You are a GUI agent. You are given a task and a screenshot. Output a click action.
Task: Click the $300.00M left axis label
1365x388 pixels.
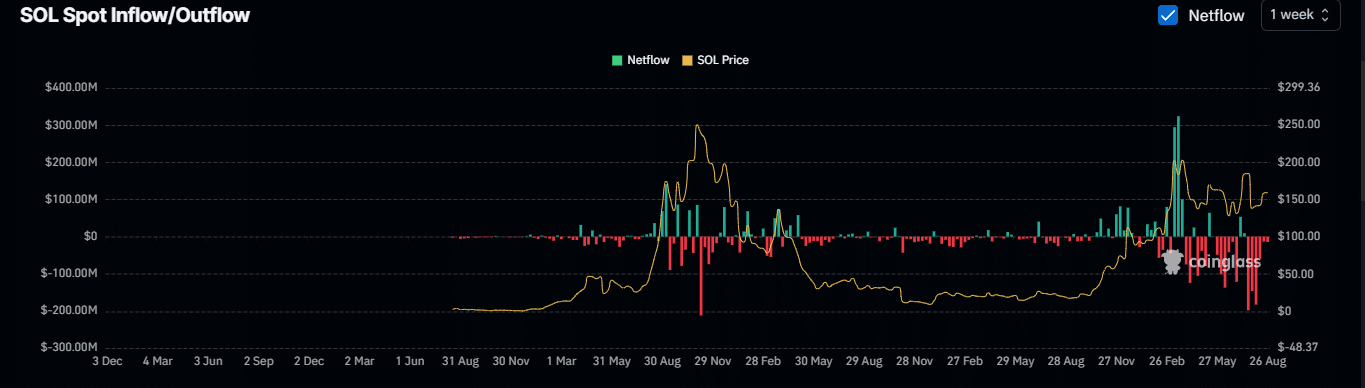pos(71,125)
